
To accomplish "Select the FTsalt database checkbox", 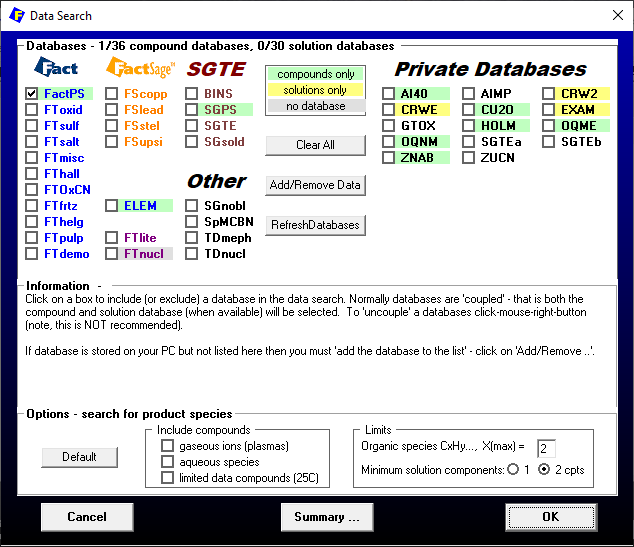I will 32,142.
